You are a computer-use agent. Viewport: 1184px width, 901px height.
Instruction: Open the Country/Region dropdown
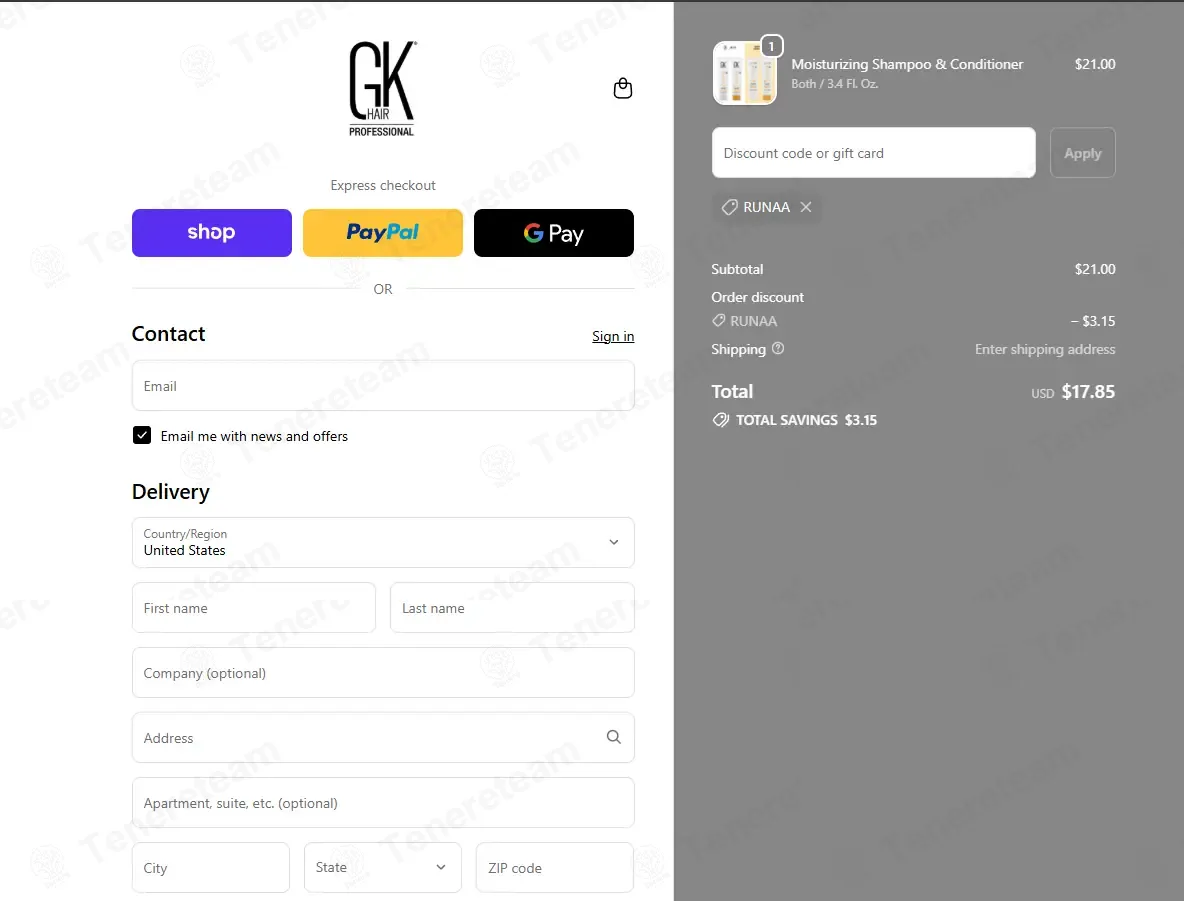point(383,542)
